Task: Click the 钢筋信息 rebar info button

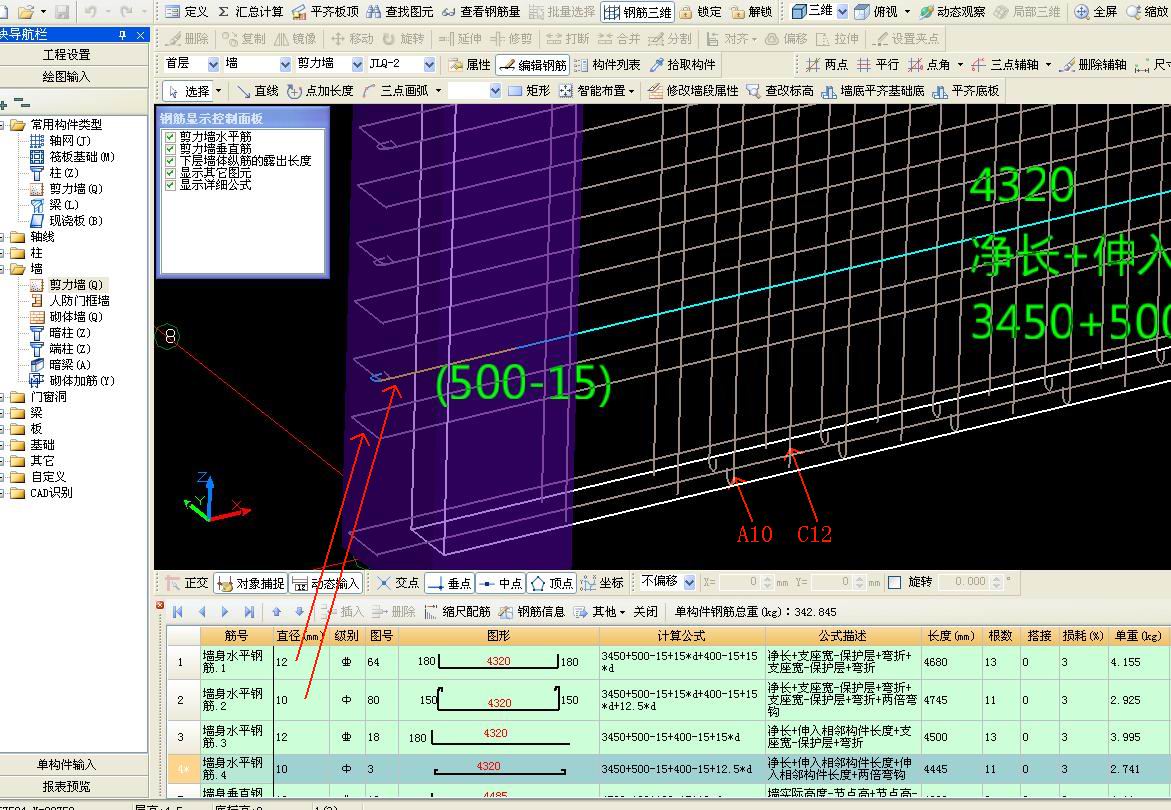Action: click(x=532, y=611)
